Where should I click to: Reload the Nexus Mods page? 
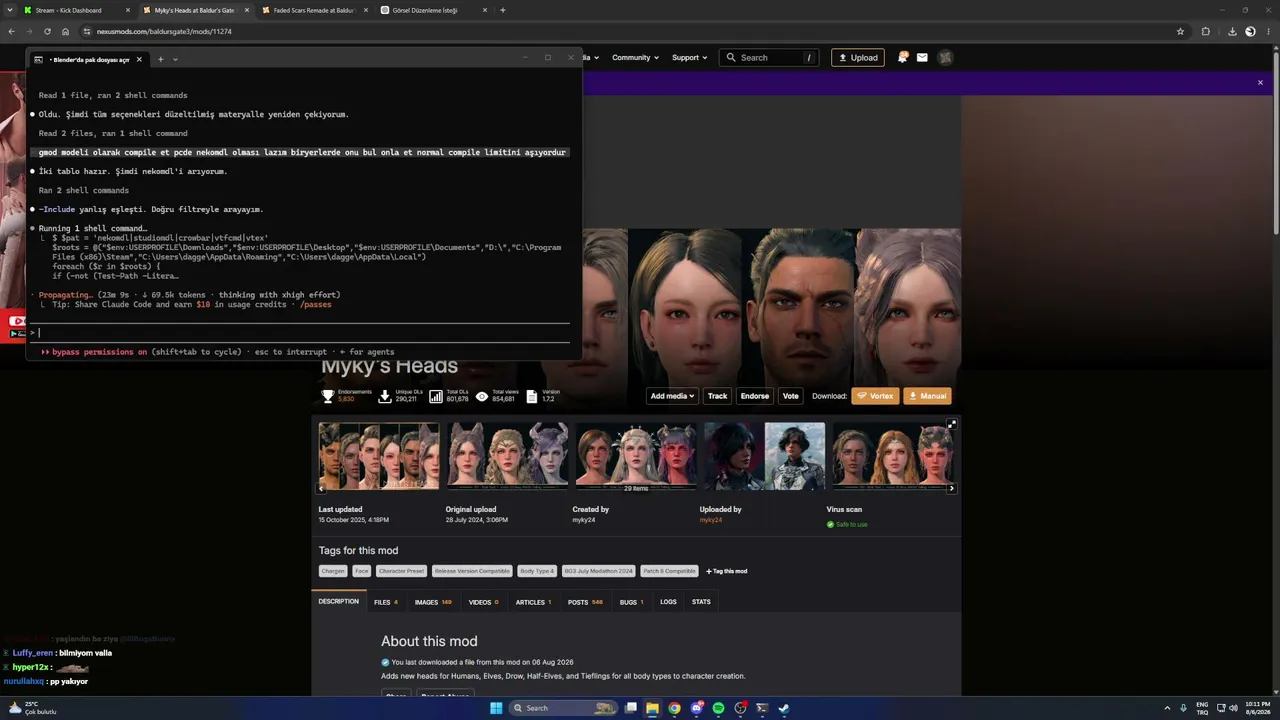[x=47, y=31]
